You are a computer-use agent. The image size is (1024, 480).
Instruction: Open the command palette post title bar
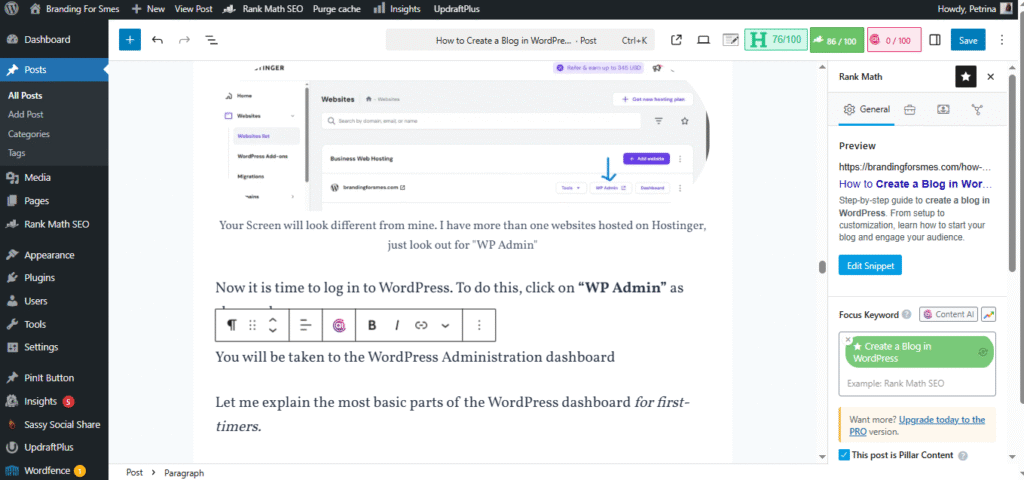click(x=522, y=40)
